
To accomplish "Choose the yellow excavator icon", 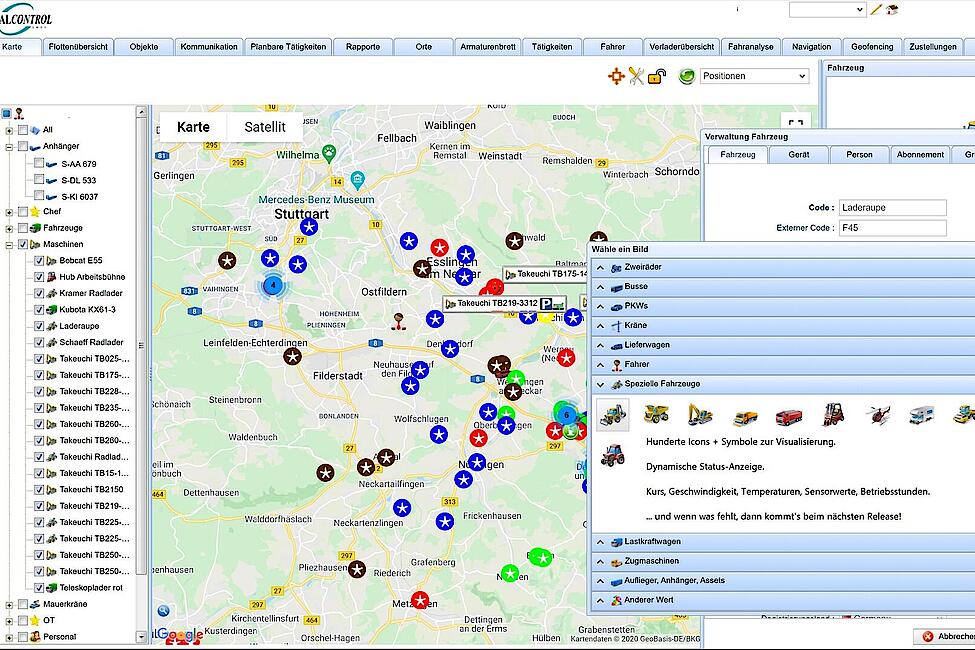I will 701,415.
